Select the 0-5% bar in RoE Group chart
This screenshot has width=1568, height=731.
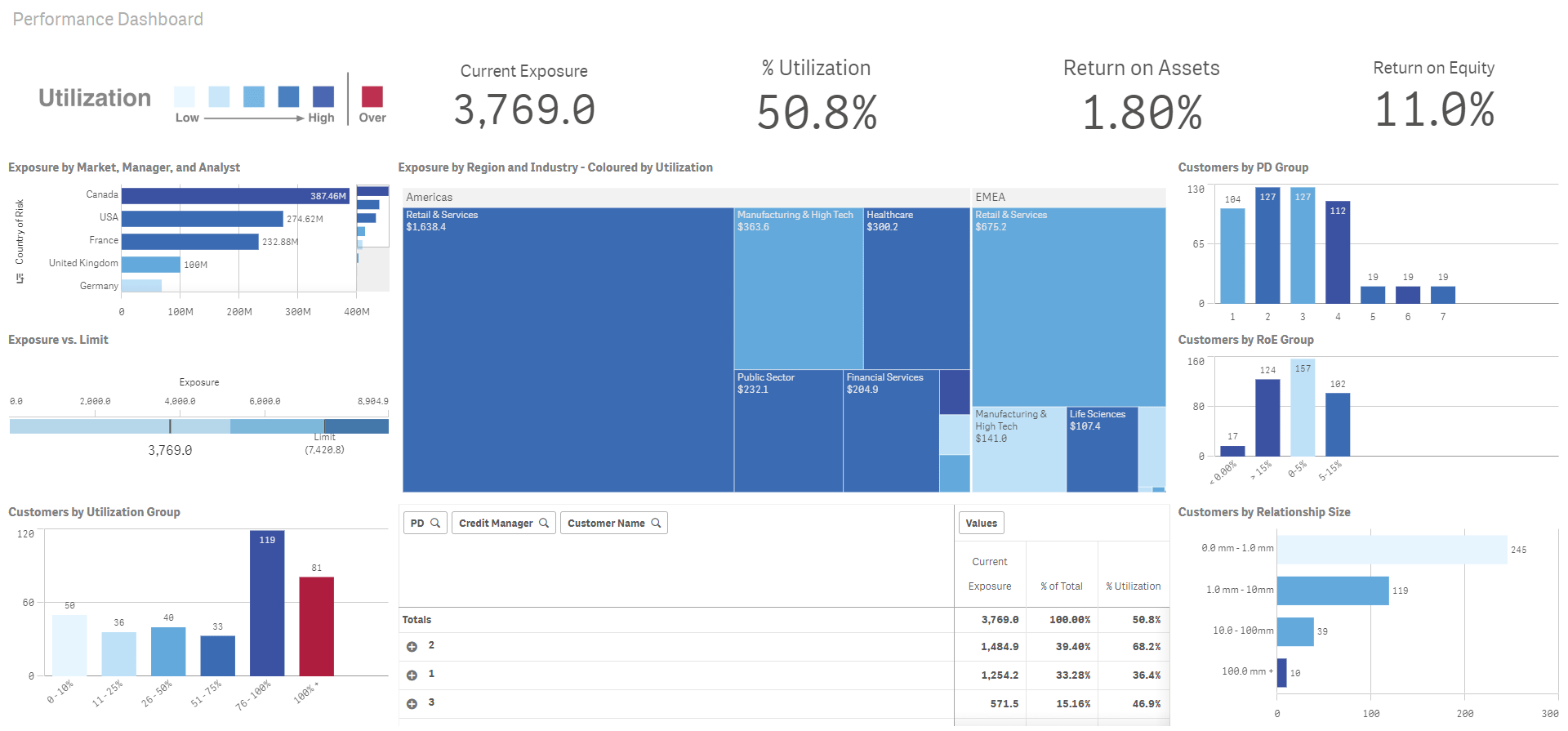1303,408
